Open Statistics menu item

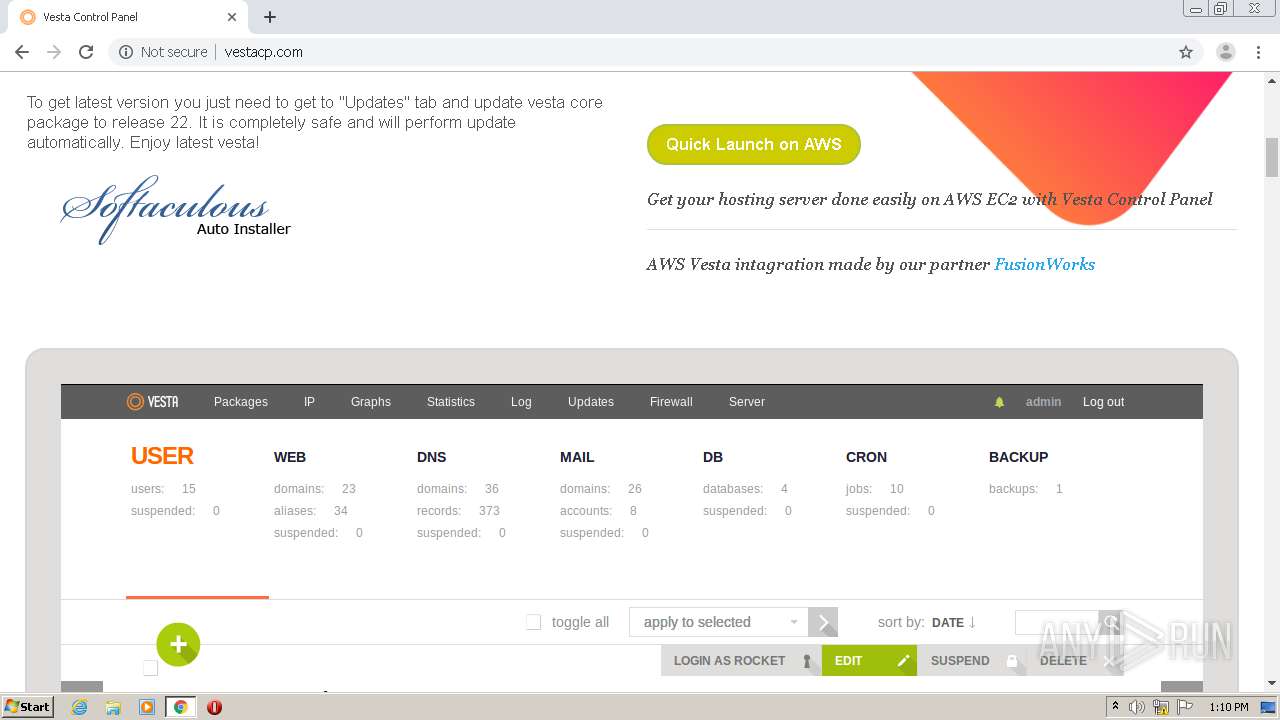pyautogui.click(x=451, y=402)
